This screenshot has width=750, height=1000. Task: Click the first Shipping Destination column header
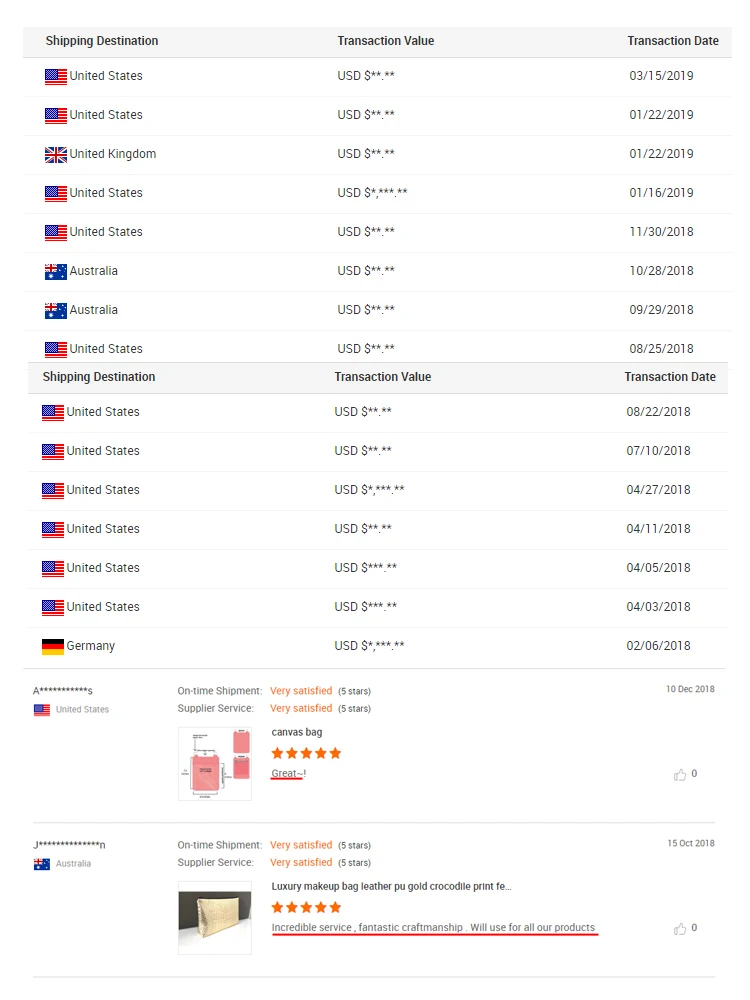tap(102, 41)
